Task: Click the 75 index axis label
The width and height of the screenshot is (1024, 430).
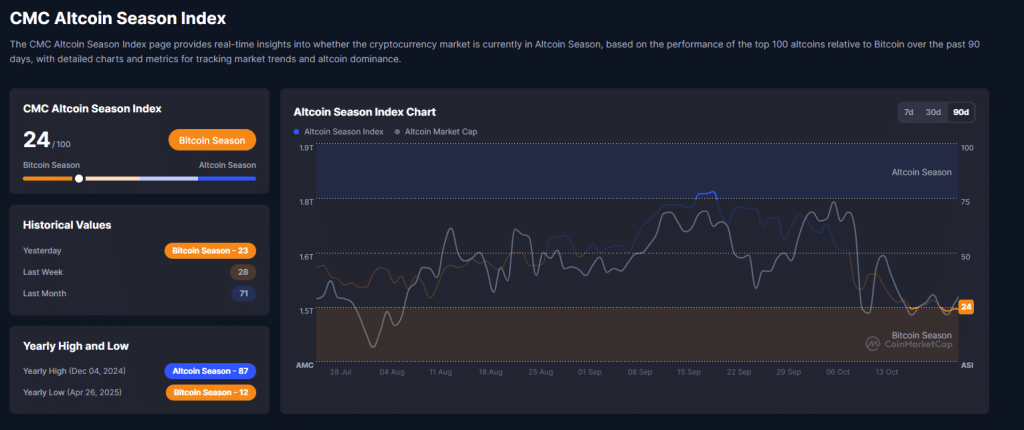Action: [x=967, y=202]
